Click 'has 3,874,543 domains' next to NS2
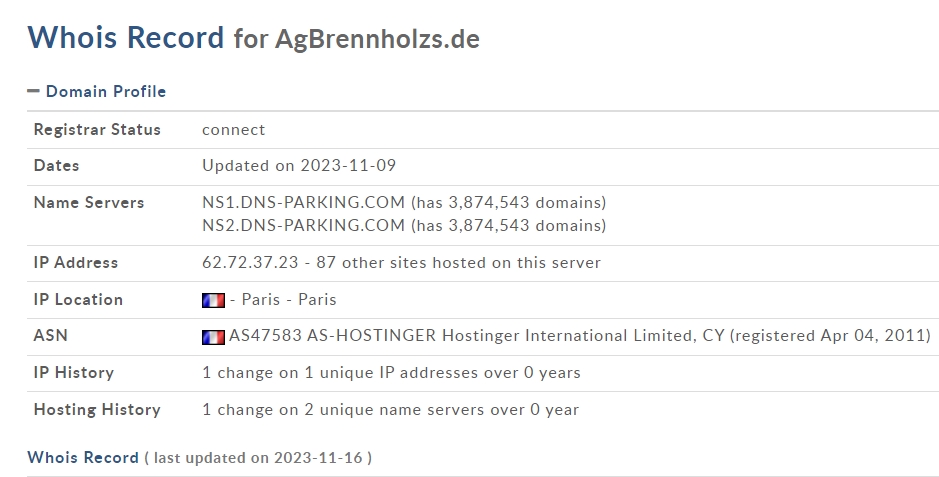Image resolution: width=939 pixels, height=477 pixels. click(x=508, y=225)
